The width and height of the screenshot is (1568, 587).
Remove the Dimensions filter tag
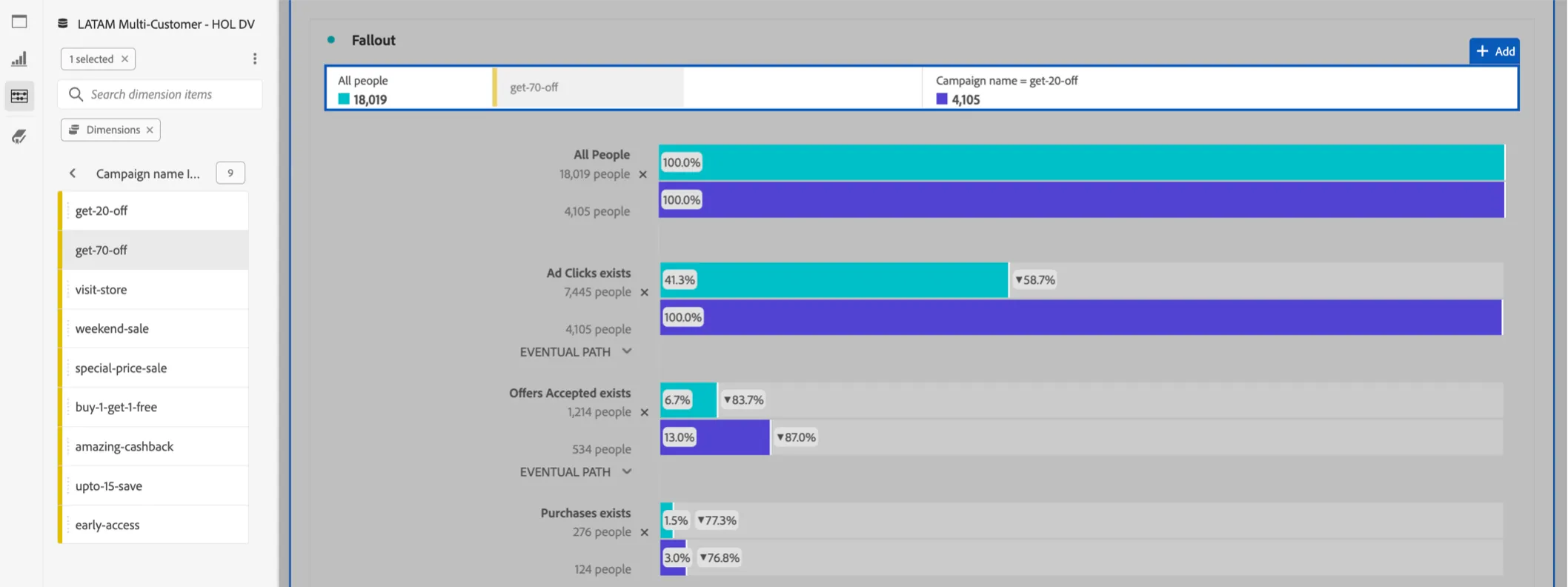pos(150,130)
